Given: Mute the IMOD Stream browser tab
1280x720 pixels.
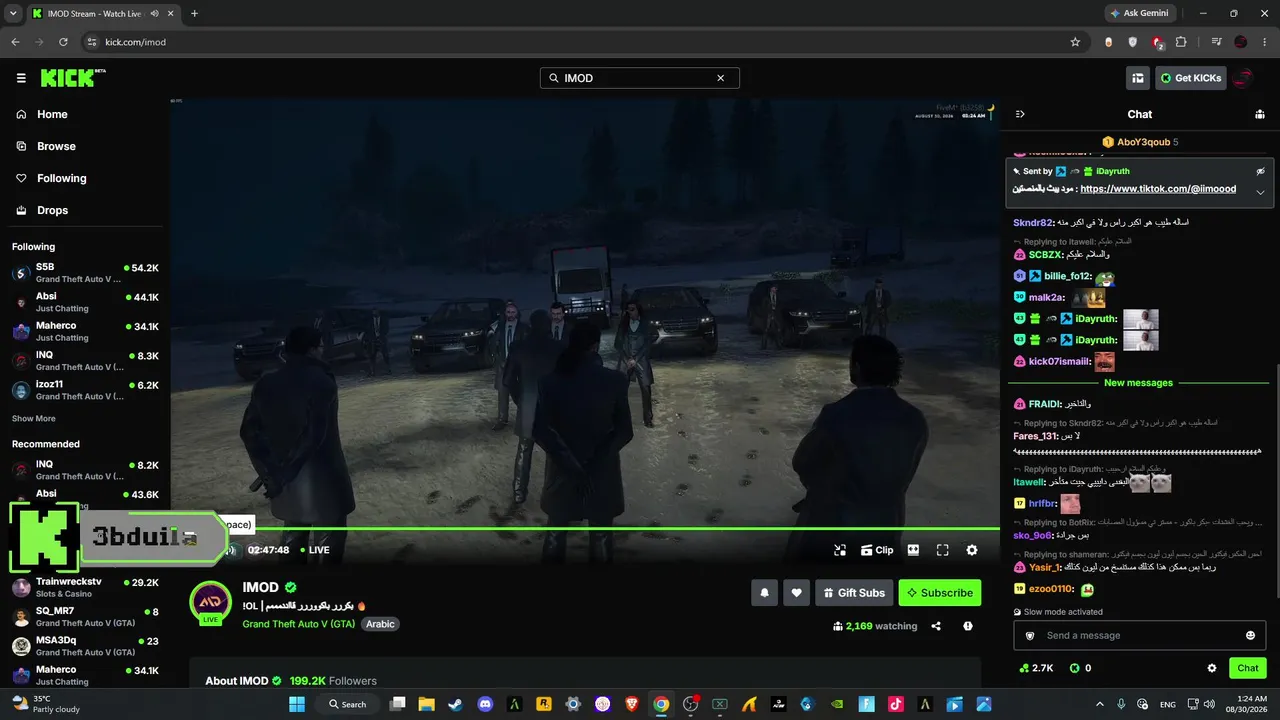Looking at the screenshot, I should [155, 13].
